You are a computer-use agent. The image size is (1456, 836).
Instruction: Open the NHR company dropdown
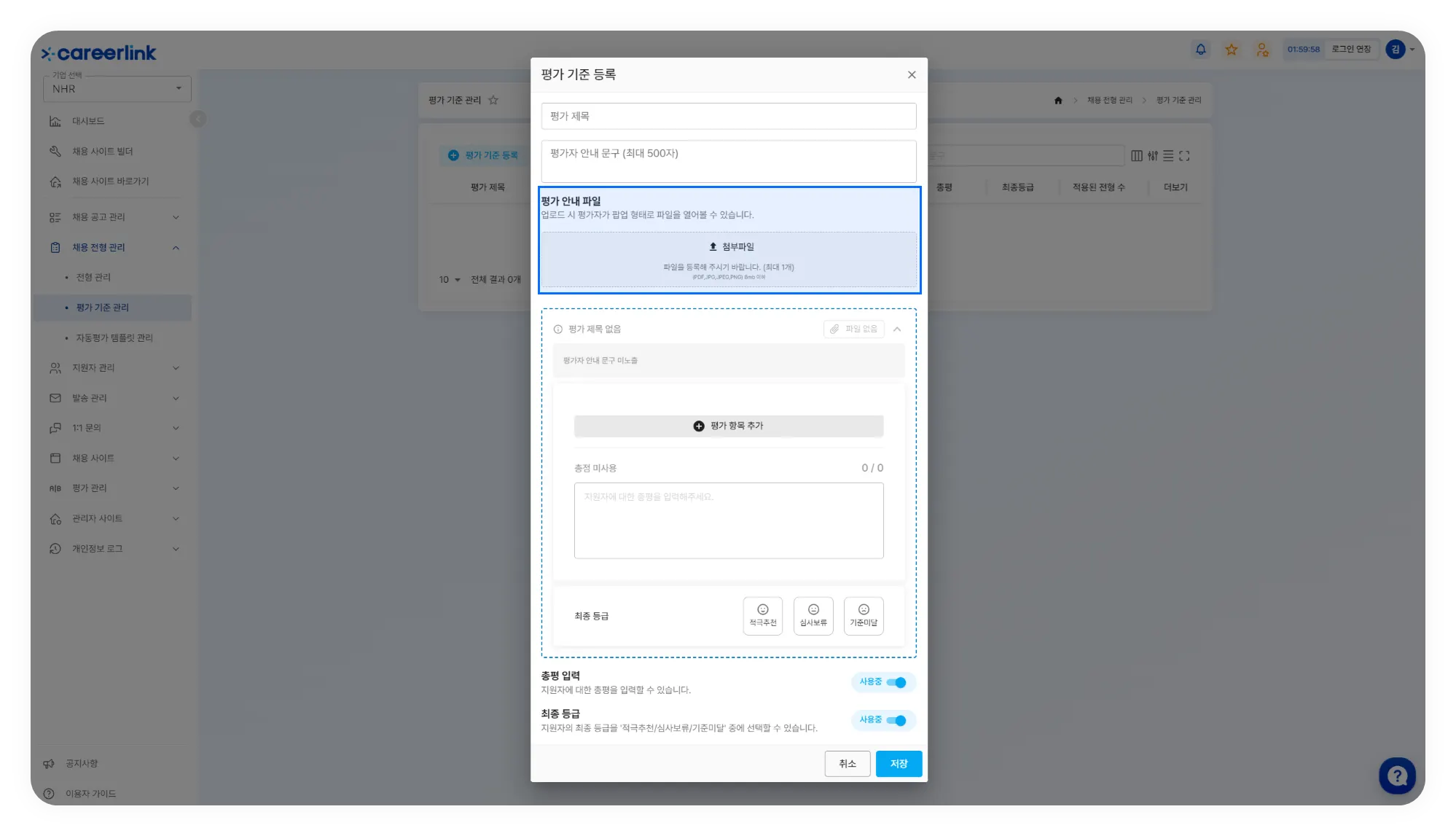point(117,89)
